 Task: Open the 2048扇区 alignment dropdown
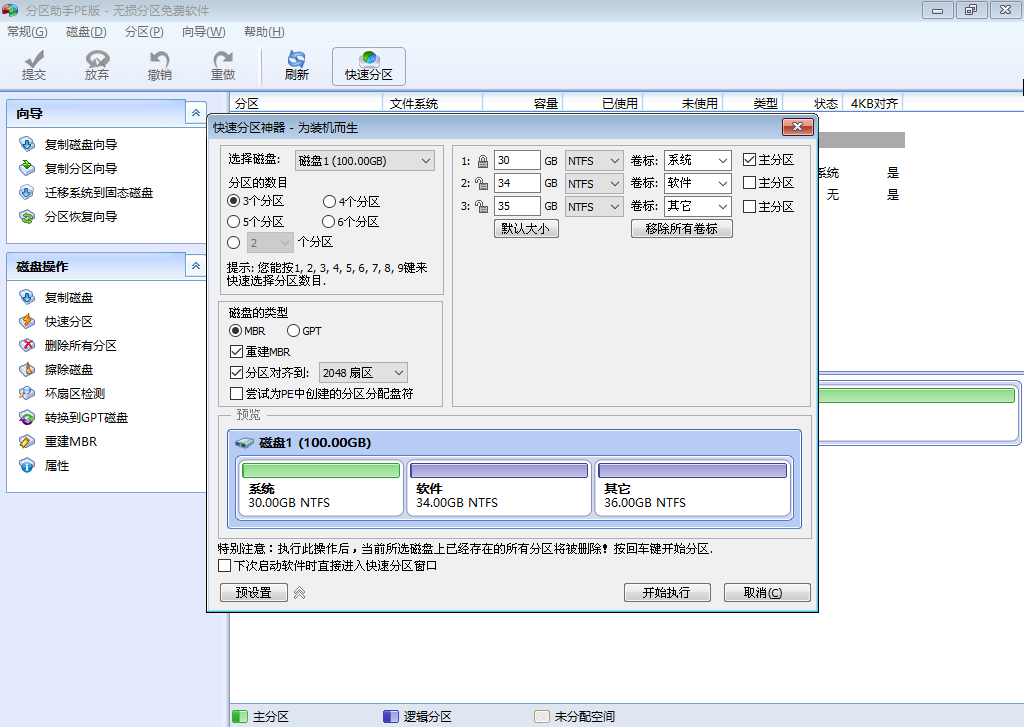click(364, 372)
